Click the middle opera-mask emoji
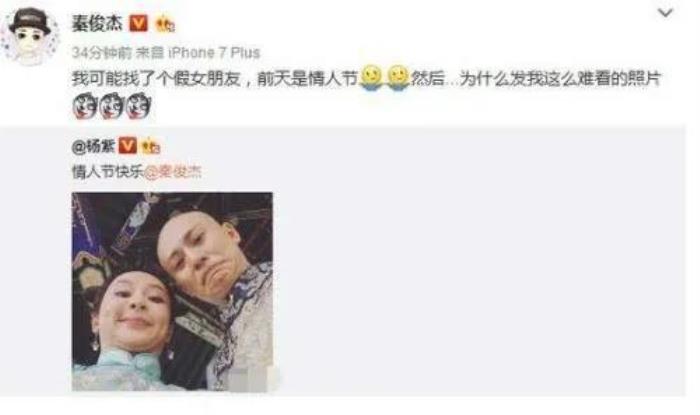This screenshot has height=415, width=700. point(111,106)
